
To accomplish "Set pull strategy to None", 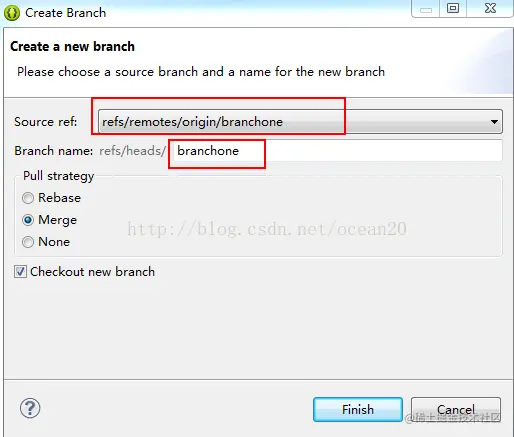I will 28,242.
